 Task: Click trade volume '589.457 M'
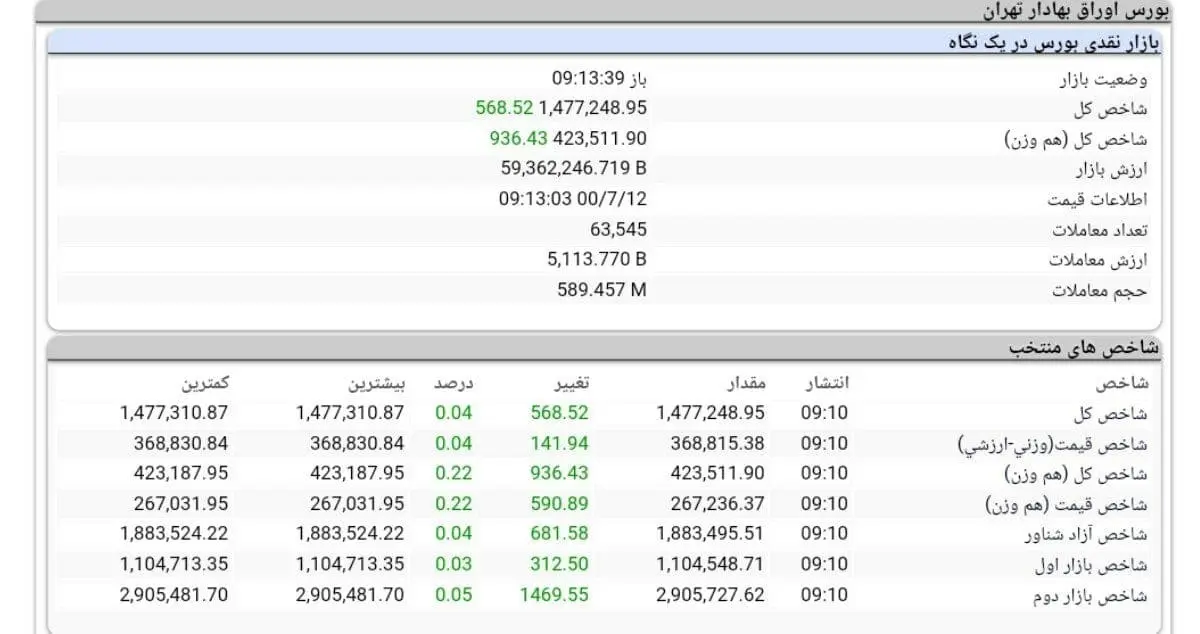pos(602,290)
